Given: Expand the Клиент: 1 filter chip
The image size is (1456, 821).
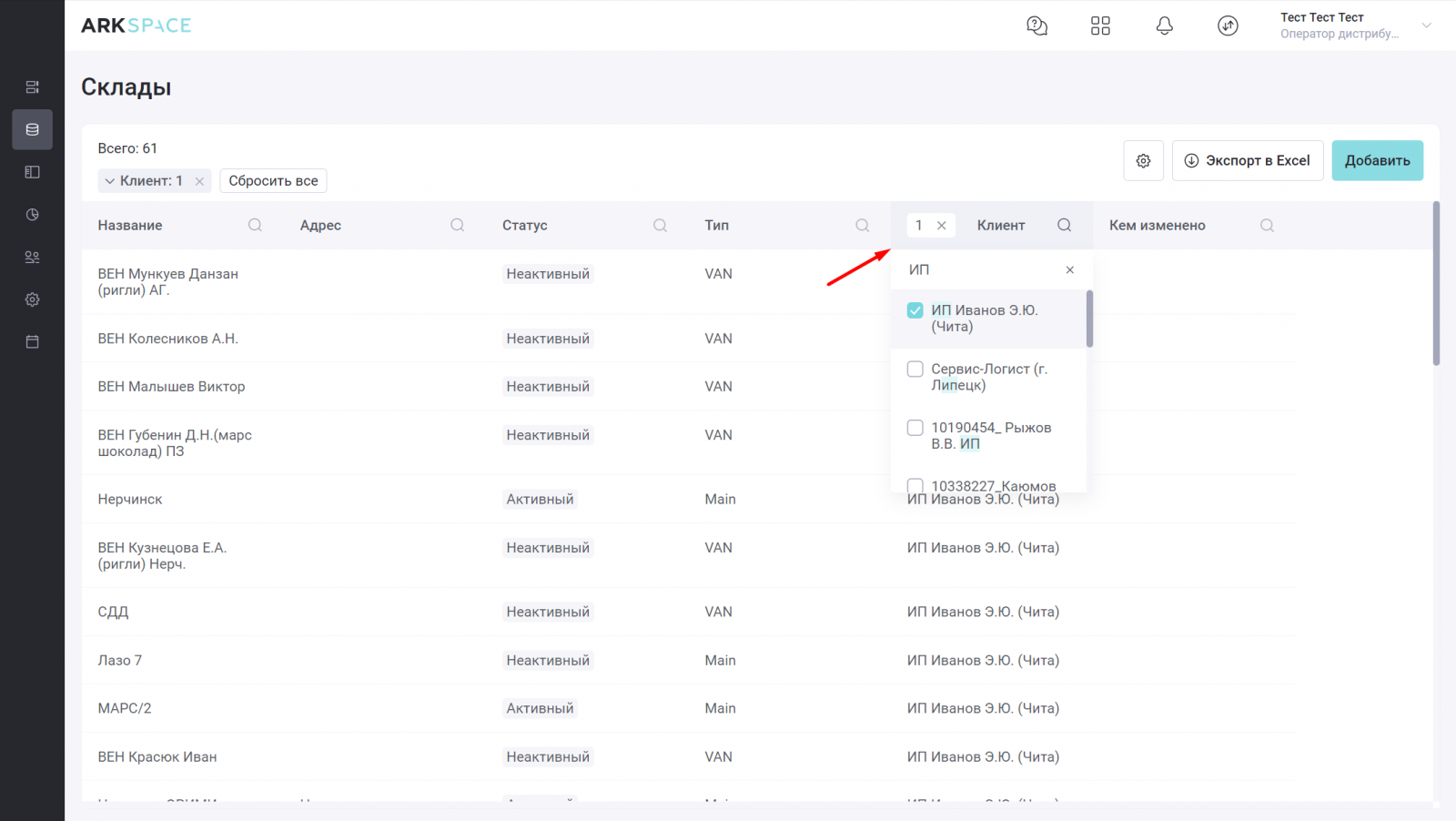Looking at the screenshot, I should (x=110, y=181).
